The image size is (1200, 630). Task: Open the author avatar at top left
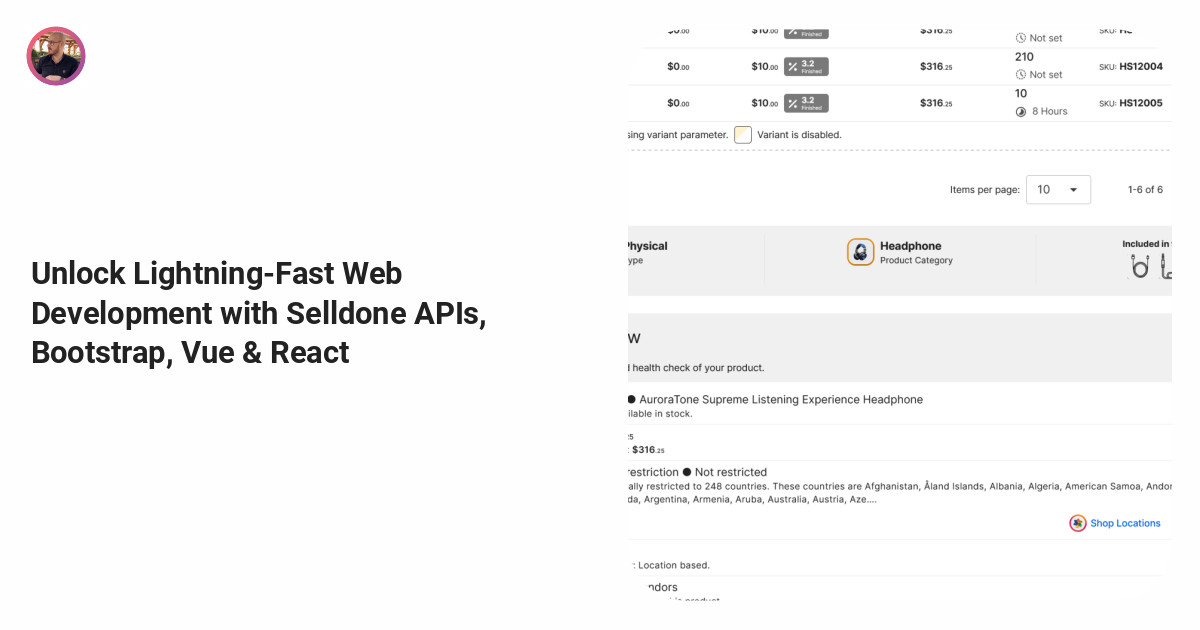pyautogui.click(x=56, y=56)
